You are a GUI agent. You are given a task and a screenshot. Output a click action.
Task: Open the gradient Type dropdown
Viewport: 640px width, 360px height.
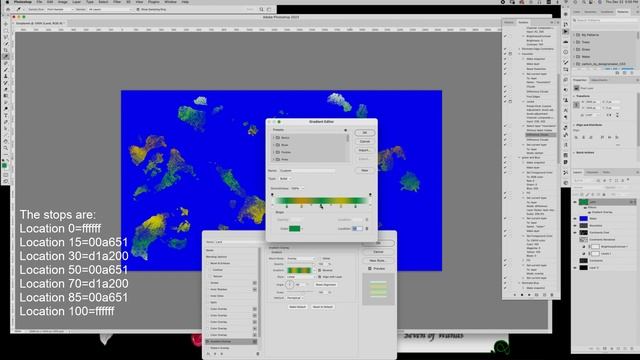click(x=285, y=179)
